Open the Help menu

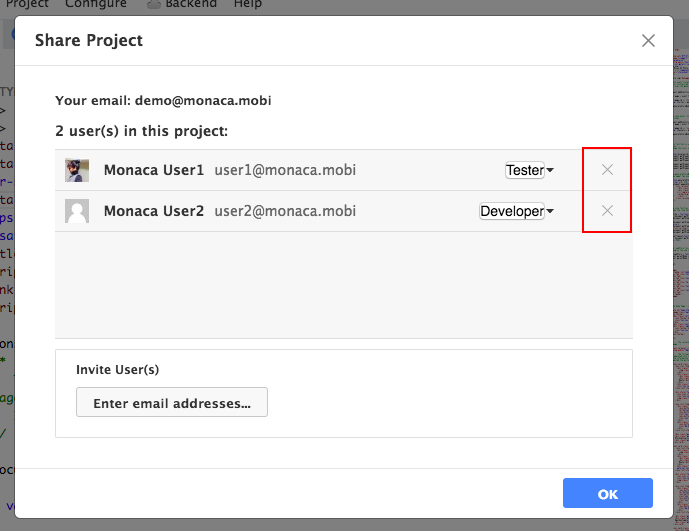point(248,4)
